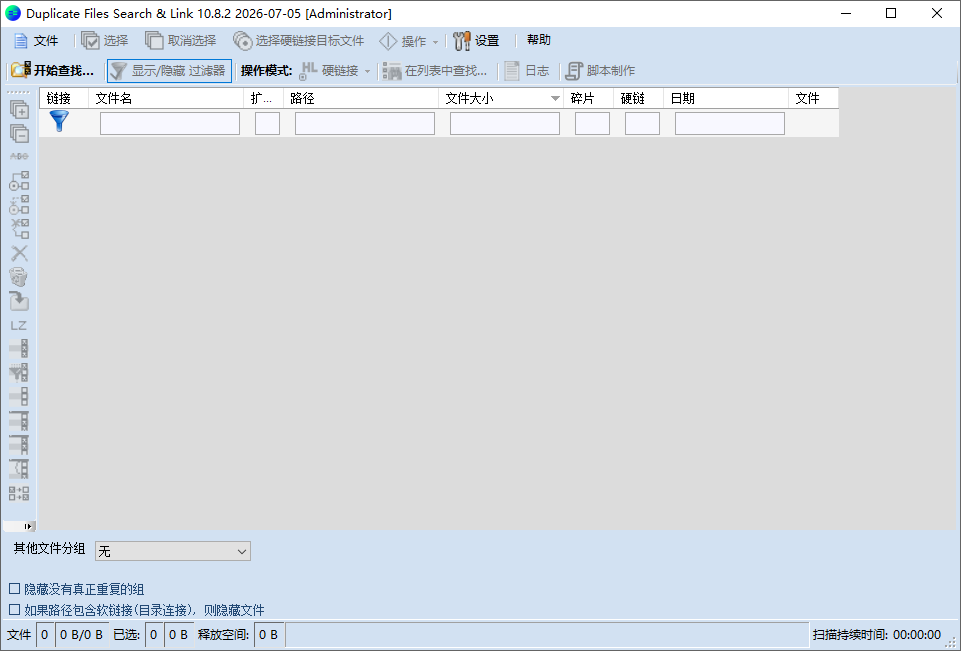The image size is (961, 651).
Task: Minimize the Duplicate Files Search window
Action: (x=846, y=13)
